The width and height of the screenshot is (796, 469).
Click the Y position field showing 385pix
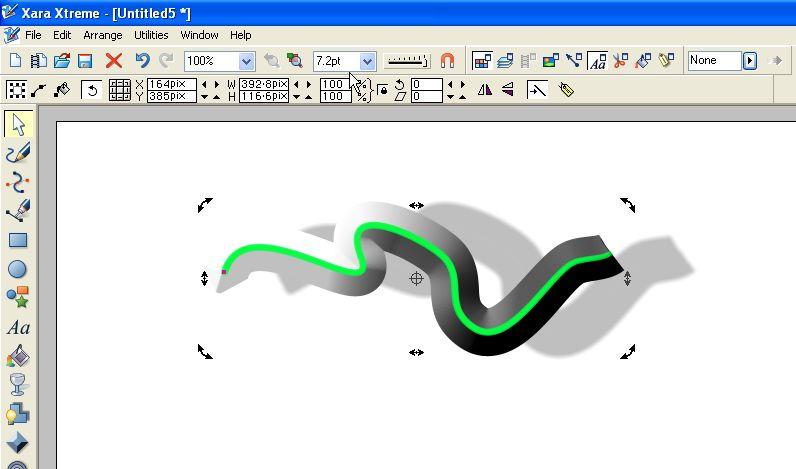point(172,96)
